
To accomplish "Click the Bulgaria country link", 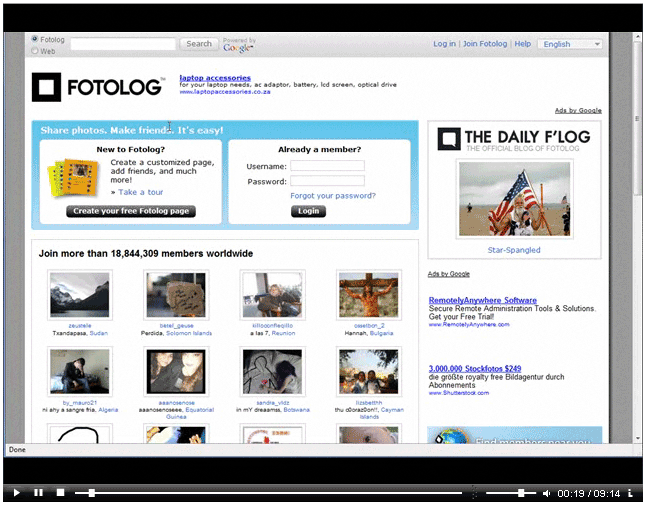I will [x=381, y=333].
